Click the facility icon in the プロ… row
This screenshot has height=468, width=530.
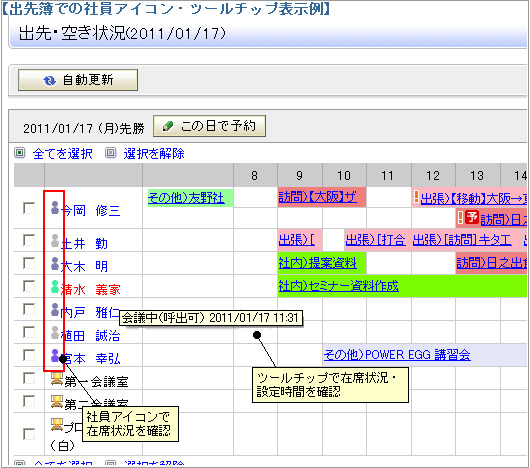coord(57,424)
